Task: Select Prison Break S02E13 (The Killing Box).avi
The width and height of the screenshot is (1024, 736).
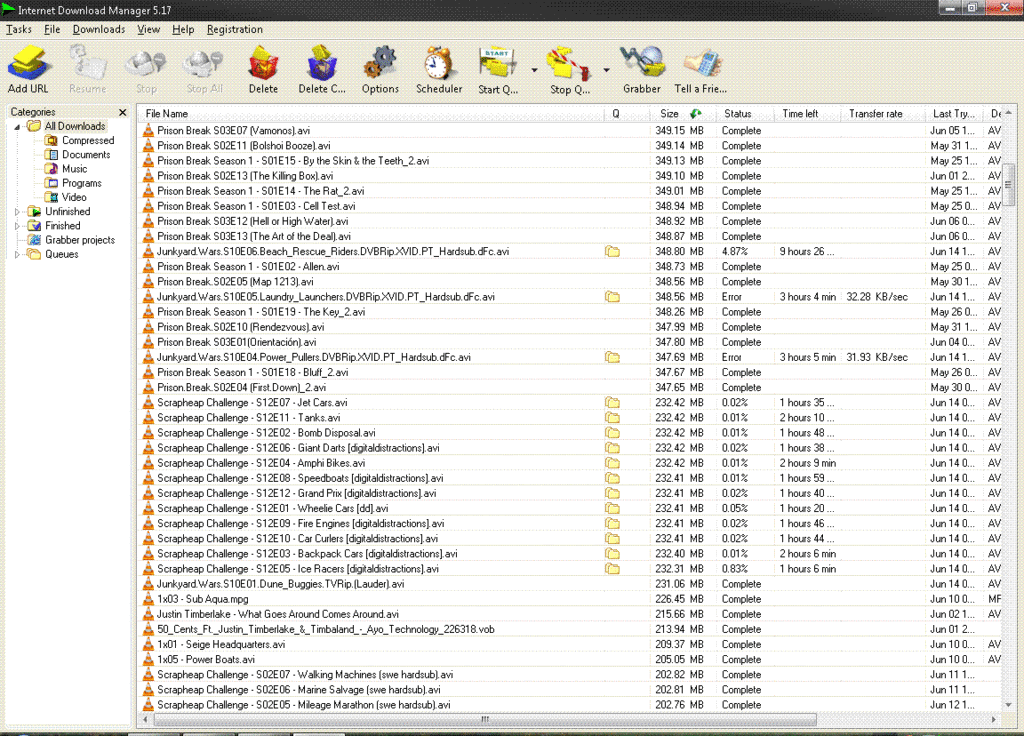Action: [x=245, y=176]
